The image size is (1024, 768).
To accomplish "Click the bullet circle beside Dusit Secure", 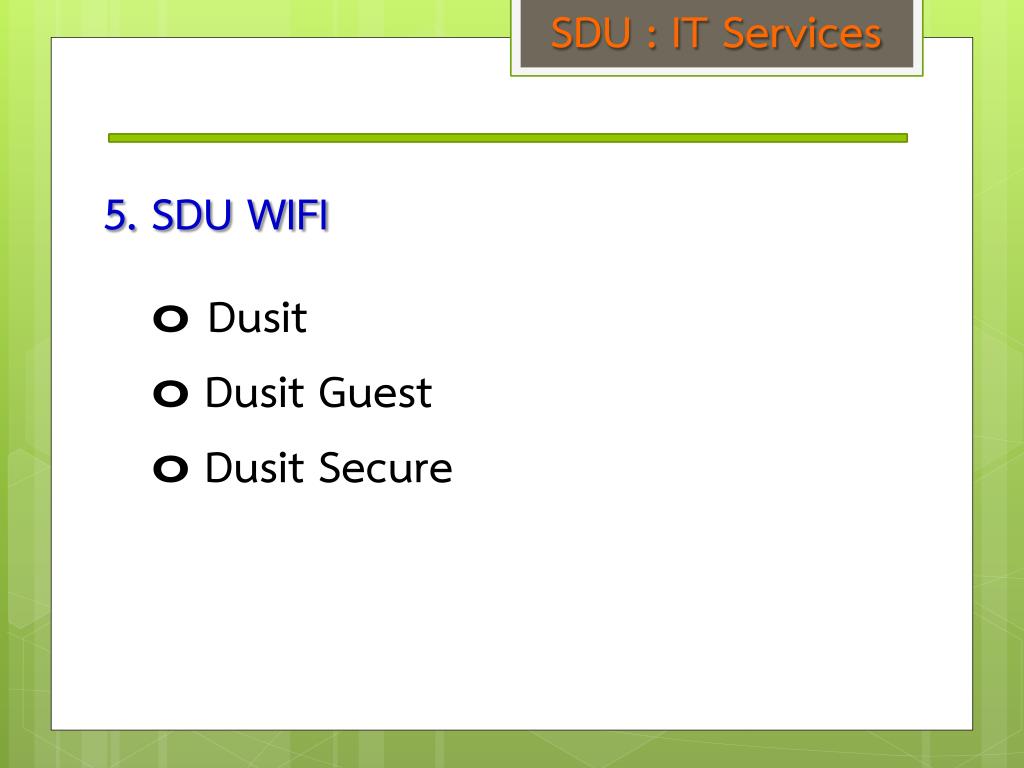I will [170, 469].
